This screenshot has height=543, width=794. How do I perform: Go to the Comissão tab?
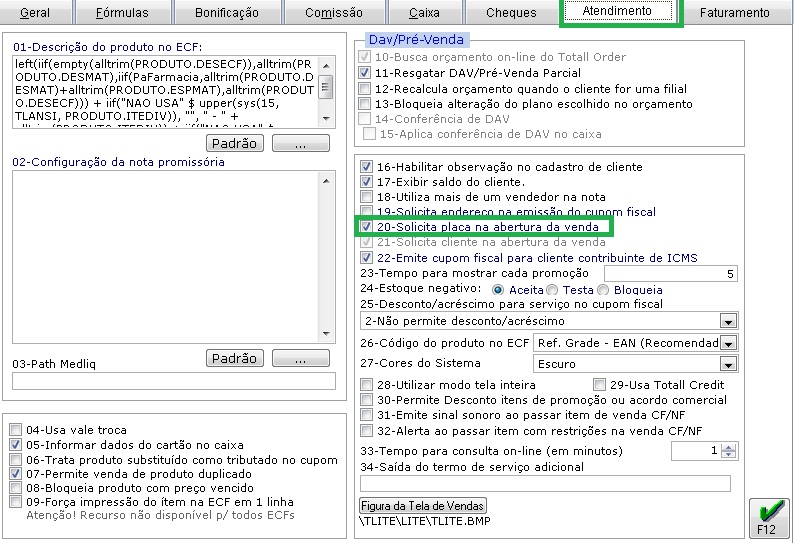coord(334,12)
